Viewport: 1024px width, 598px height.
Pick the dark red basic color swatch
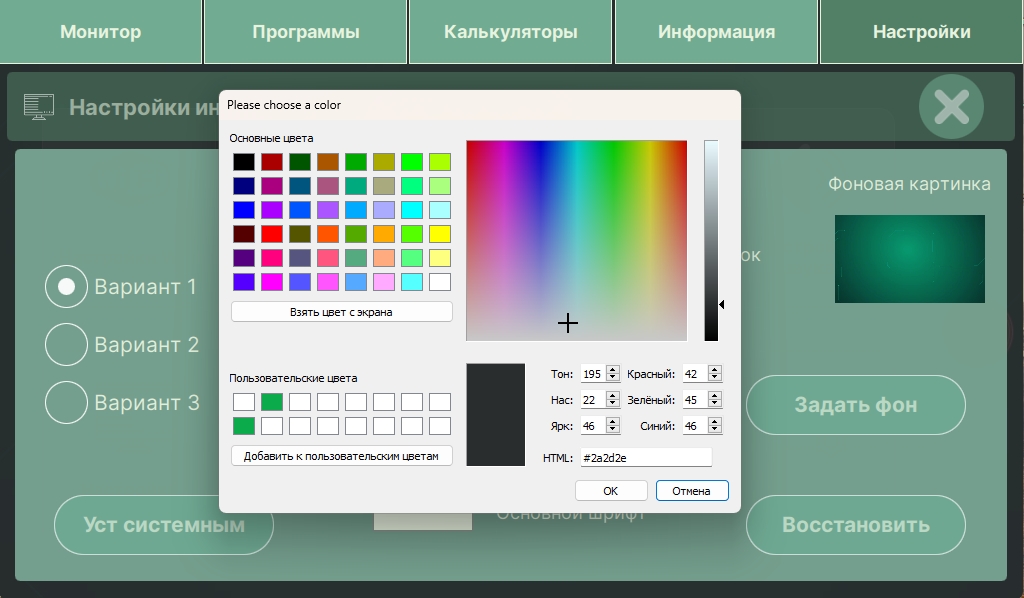272,161
